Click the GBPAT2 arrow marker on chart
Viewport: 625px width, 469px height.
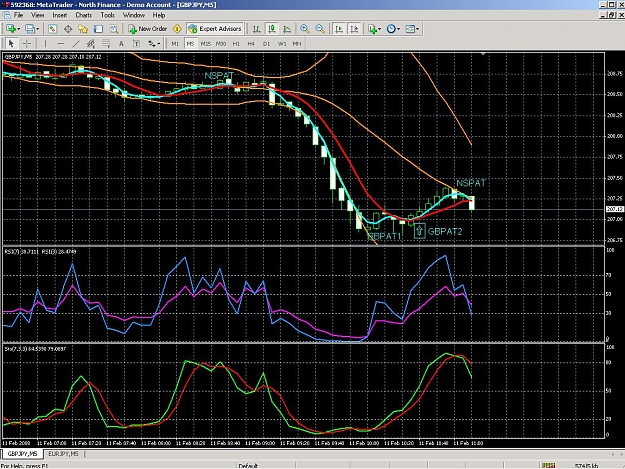[x=419, y=231]
